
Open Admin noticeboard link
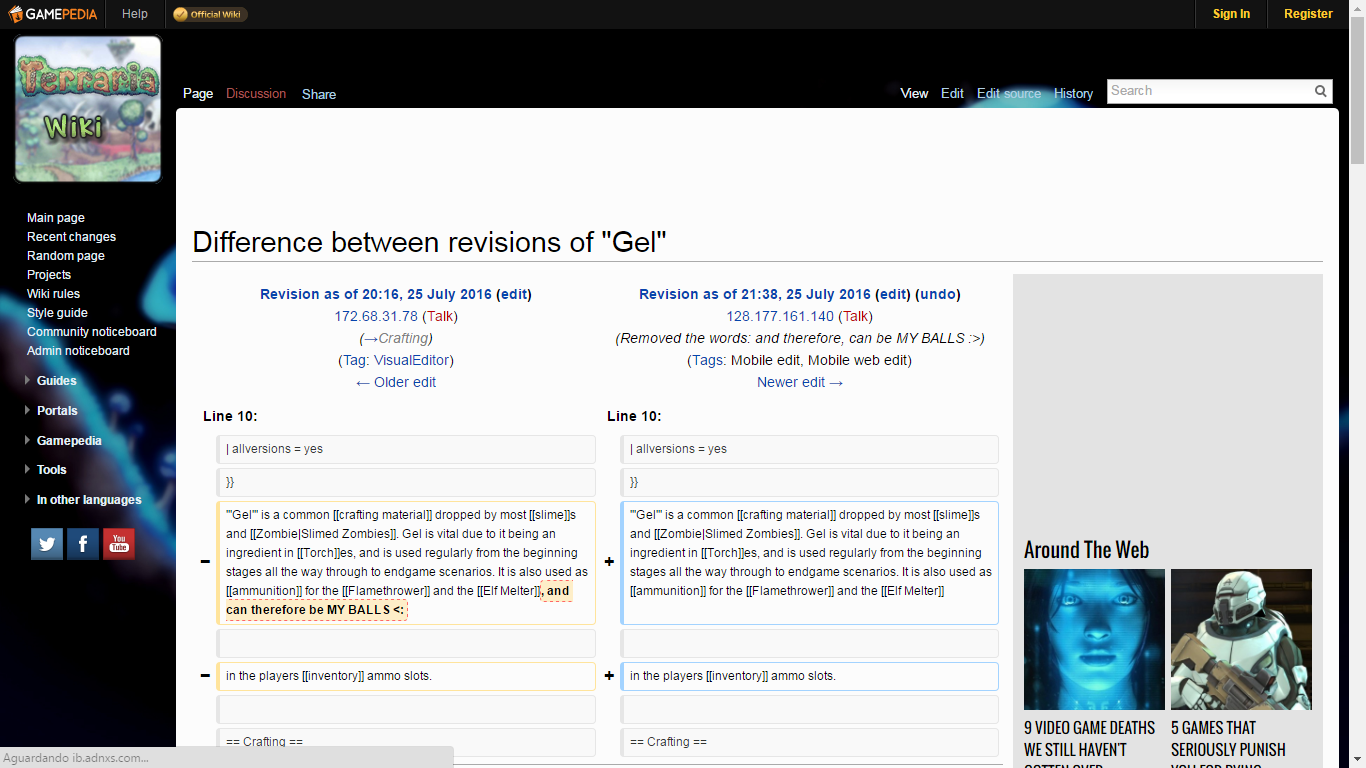78,351
